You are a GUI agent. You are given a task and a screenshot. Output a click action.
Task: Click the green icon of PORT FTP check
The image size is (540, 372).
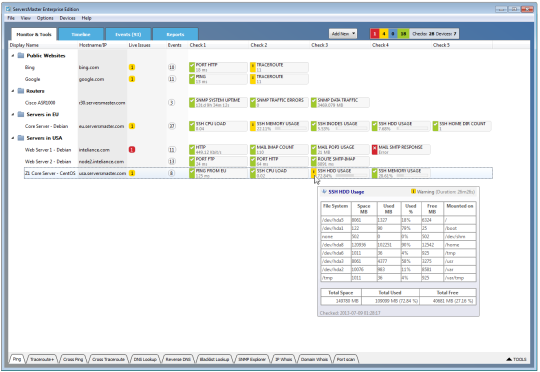pos(192,161)
